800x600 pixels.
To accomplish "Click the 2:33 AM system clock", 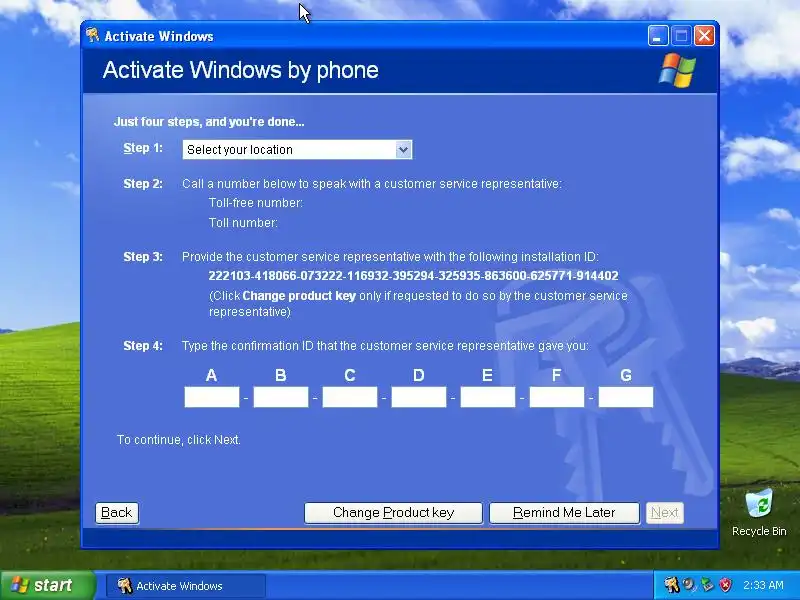I will pyautogui.click(x=763, y=585).
